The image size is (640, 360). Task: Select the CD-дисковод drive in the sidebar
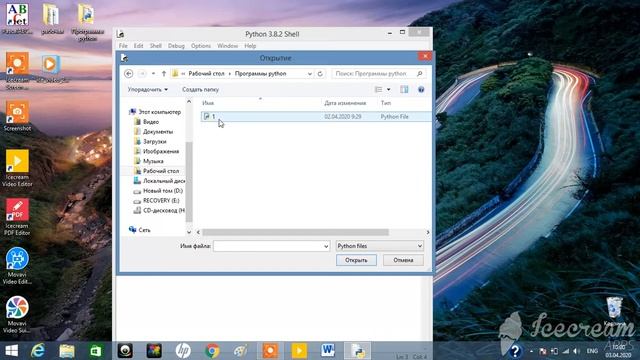tap(160, 210)
